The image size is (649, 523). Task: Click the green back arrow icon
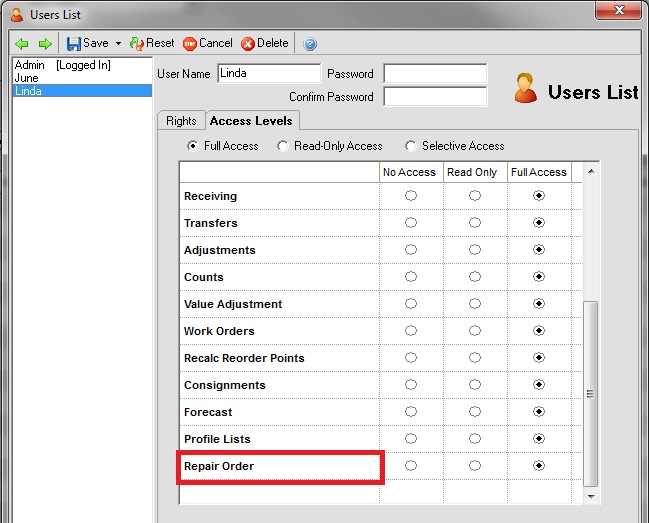22,44
